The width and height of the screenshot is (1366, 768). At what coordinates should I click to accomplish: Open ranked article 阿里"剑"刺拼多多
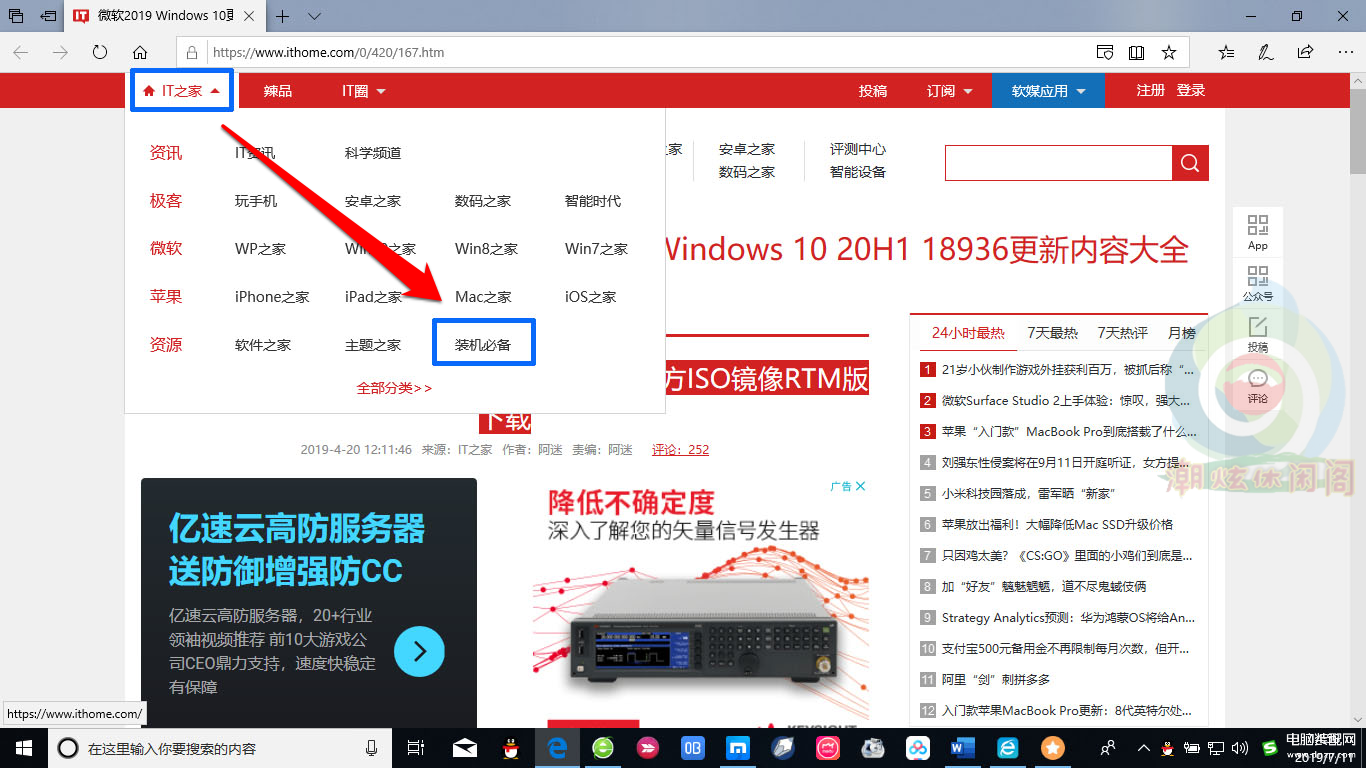[x=996, y=679]
